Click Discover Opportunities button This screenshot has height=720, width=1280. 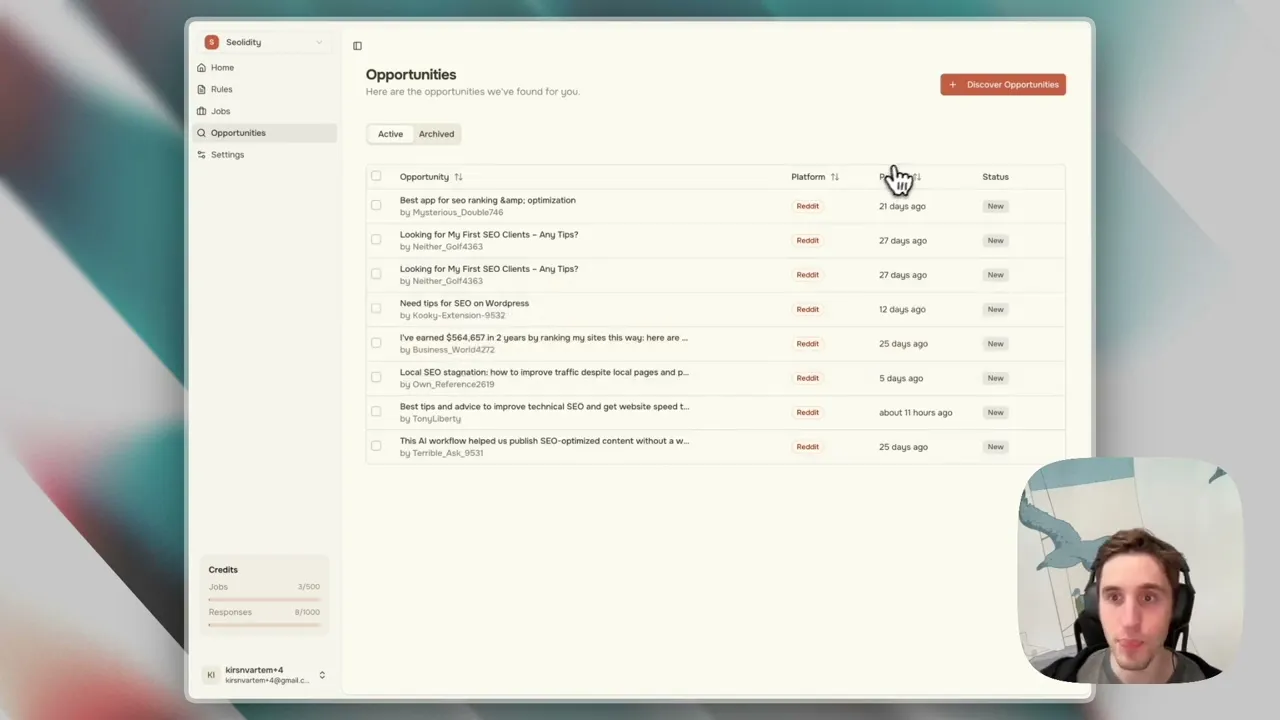point(1003,85)
